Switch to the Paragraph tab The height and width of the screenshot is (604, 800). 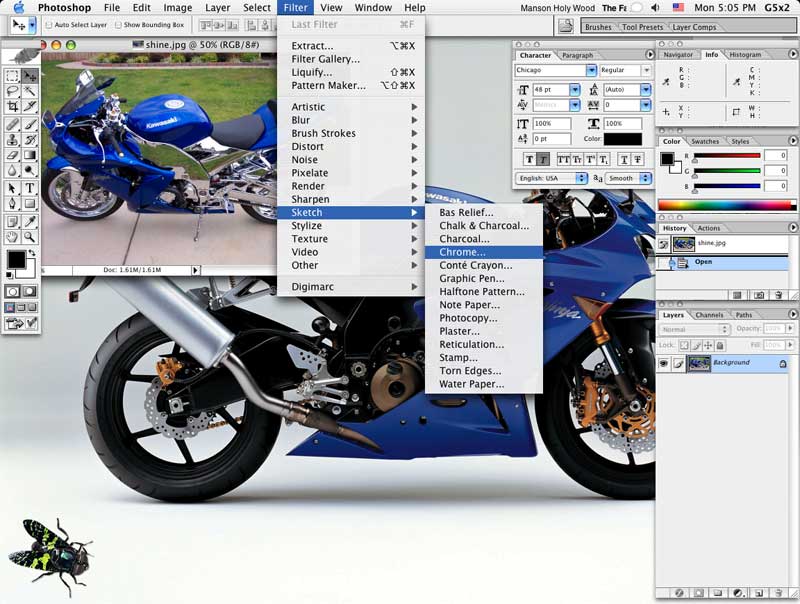point(578,55)
